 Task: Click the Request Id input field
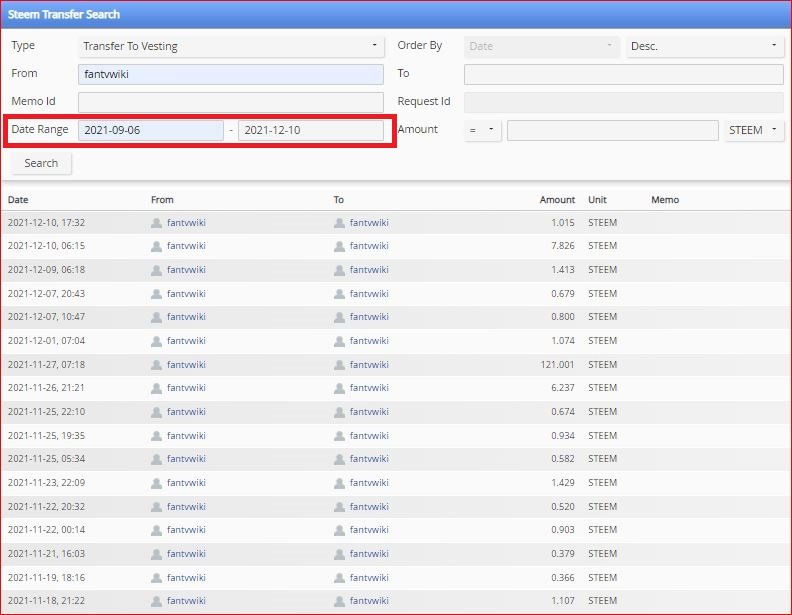click(624, 102)
